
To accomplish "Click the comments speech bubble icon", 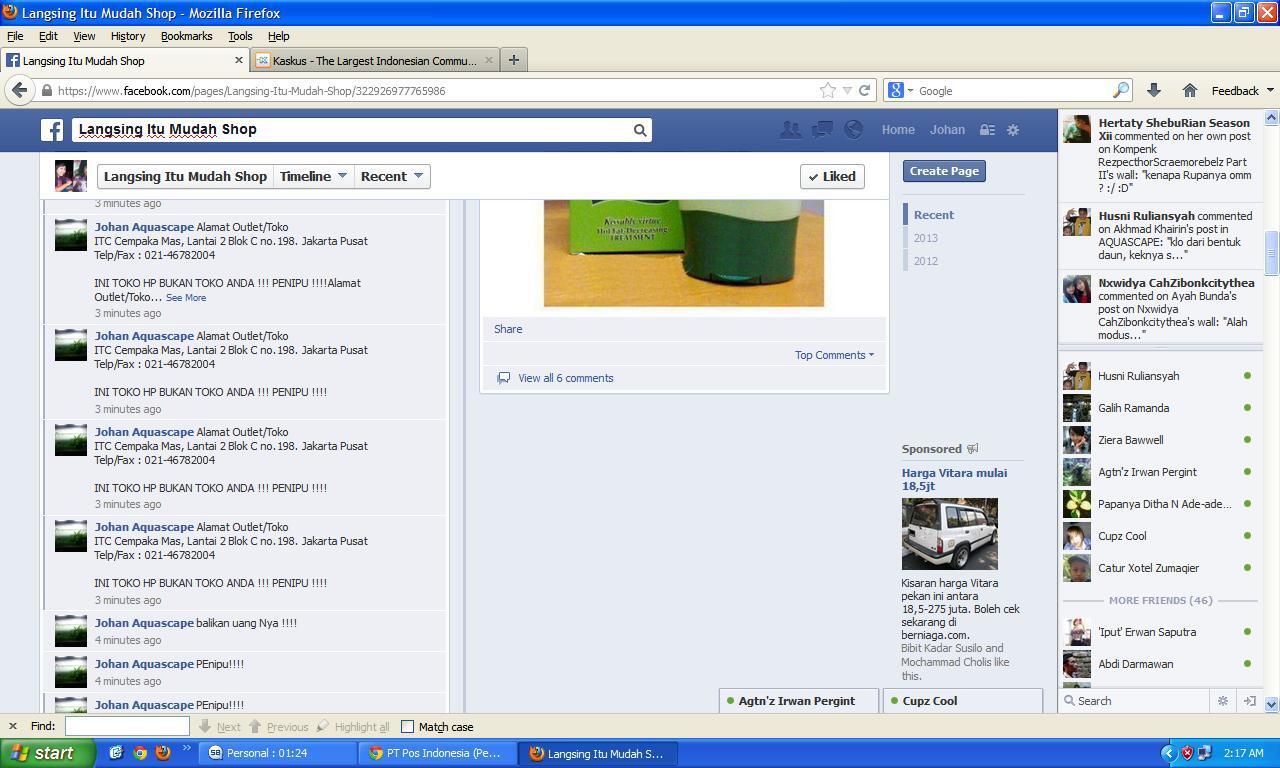I will pos(503,378).
